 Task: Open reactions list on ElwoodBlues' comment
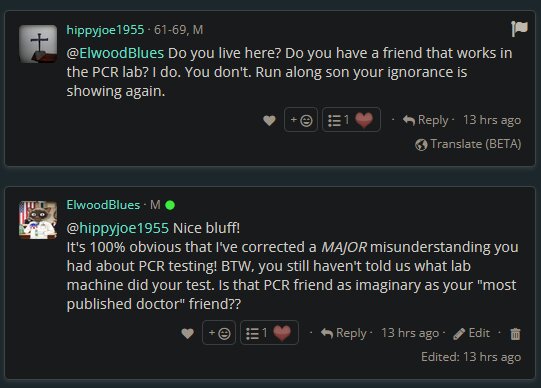point(256,333)
